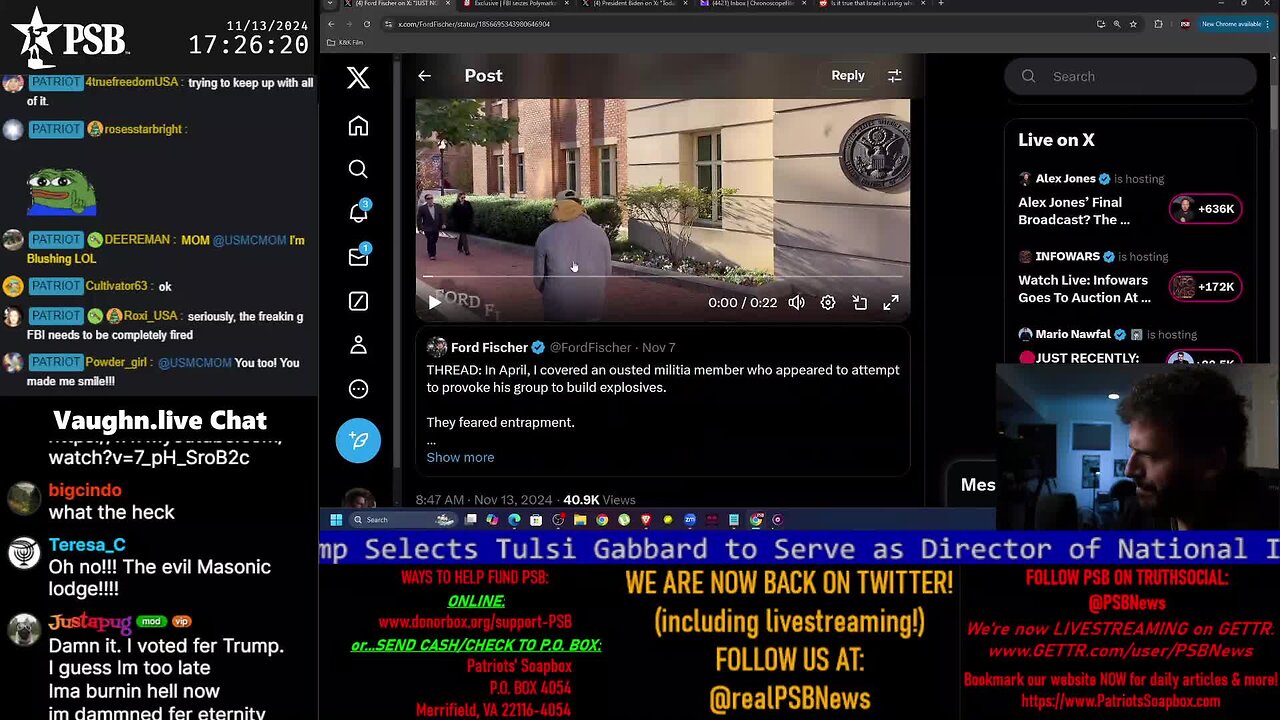Image resolution: width=1280 pixels, height=720 pixels.
Task: Expand the video to fullscreen
Action: [891, 302]
